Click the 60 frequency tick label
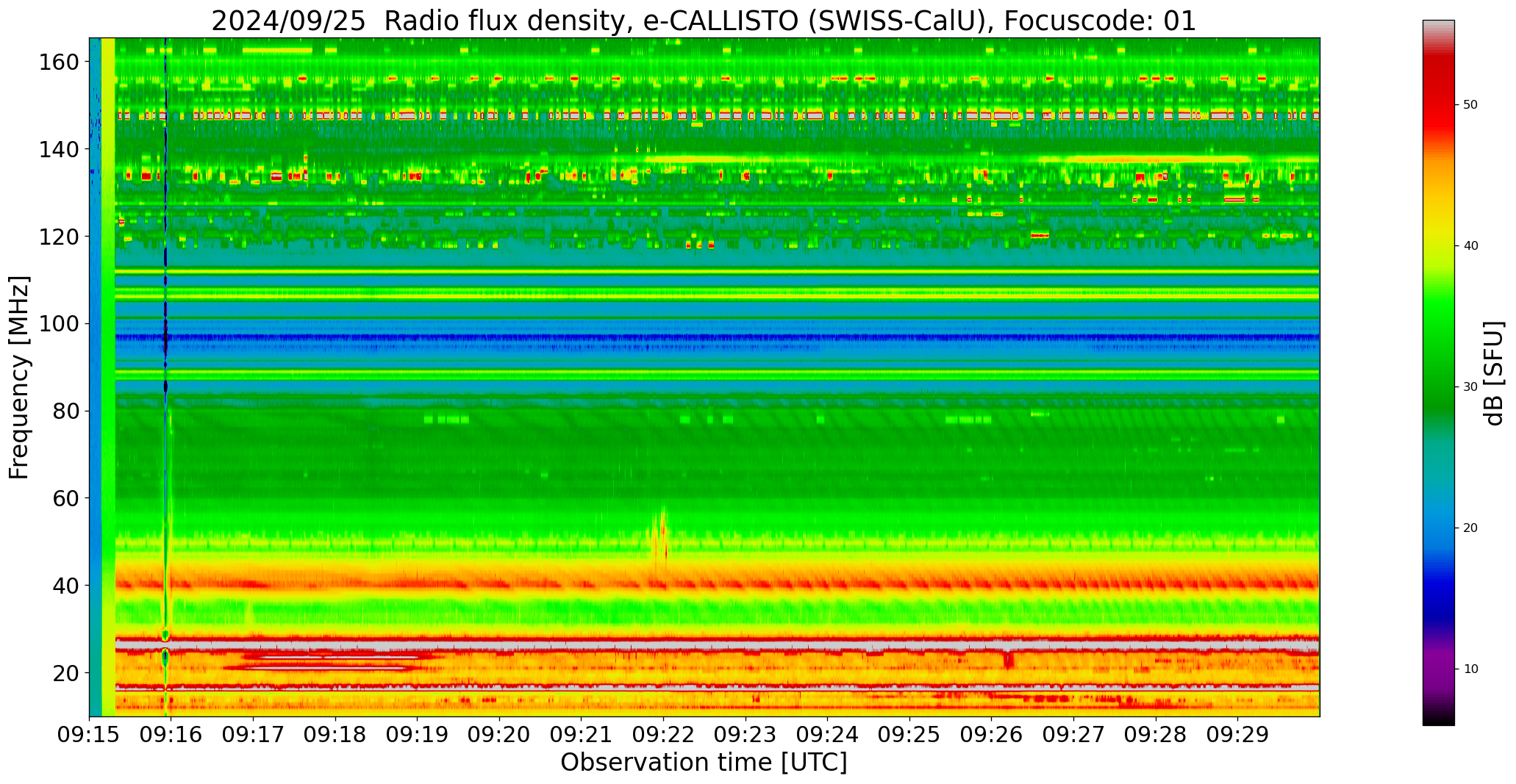1516x784 pixels. pyautogui.click(x=66, y=498)
